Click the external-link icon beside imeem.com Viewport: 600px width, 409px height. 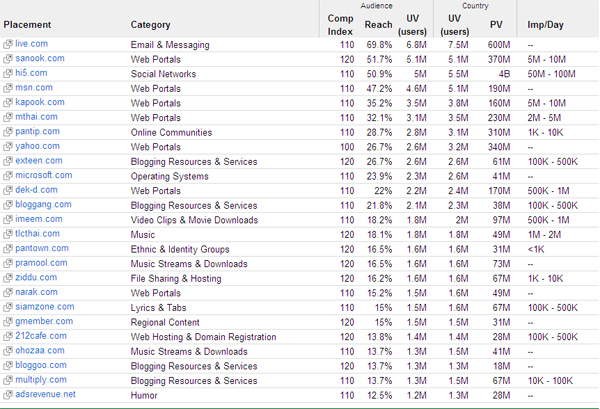click(8, 220)
